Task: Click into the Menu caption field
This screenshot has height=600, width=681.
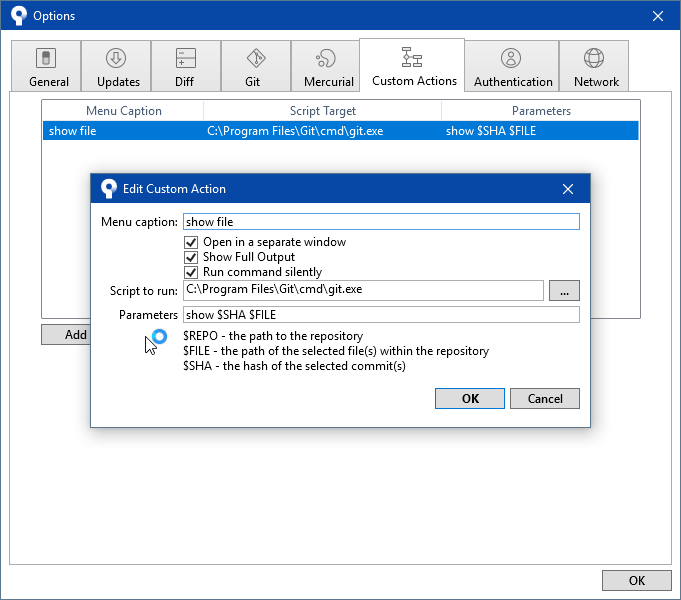Action: [x=381, y=222]
